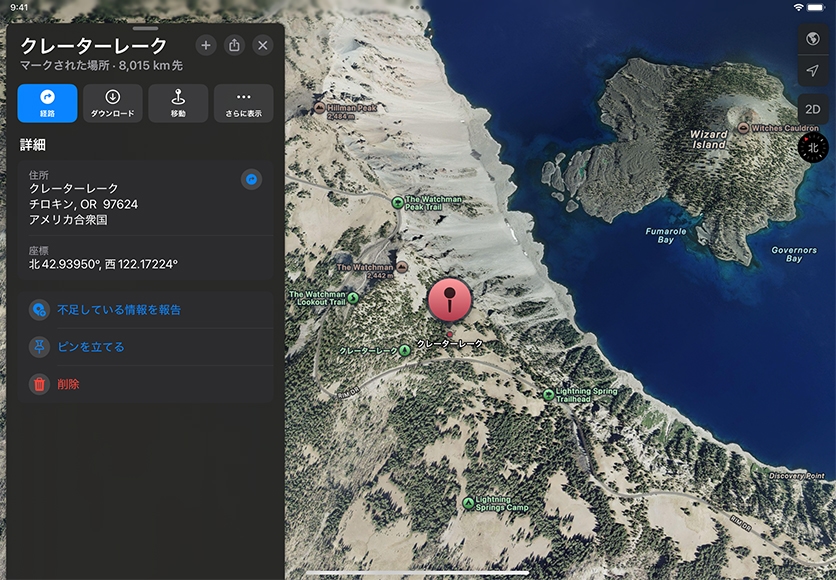This screenshot has width=836, height=580.
Task: Toggle the 2D map view
Action: coord(812,109)
